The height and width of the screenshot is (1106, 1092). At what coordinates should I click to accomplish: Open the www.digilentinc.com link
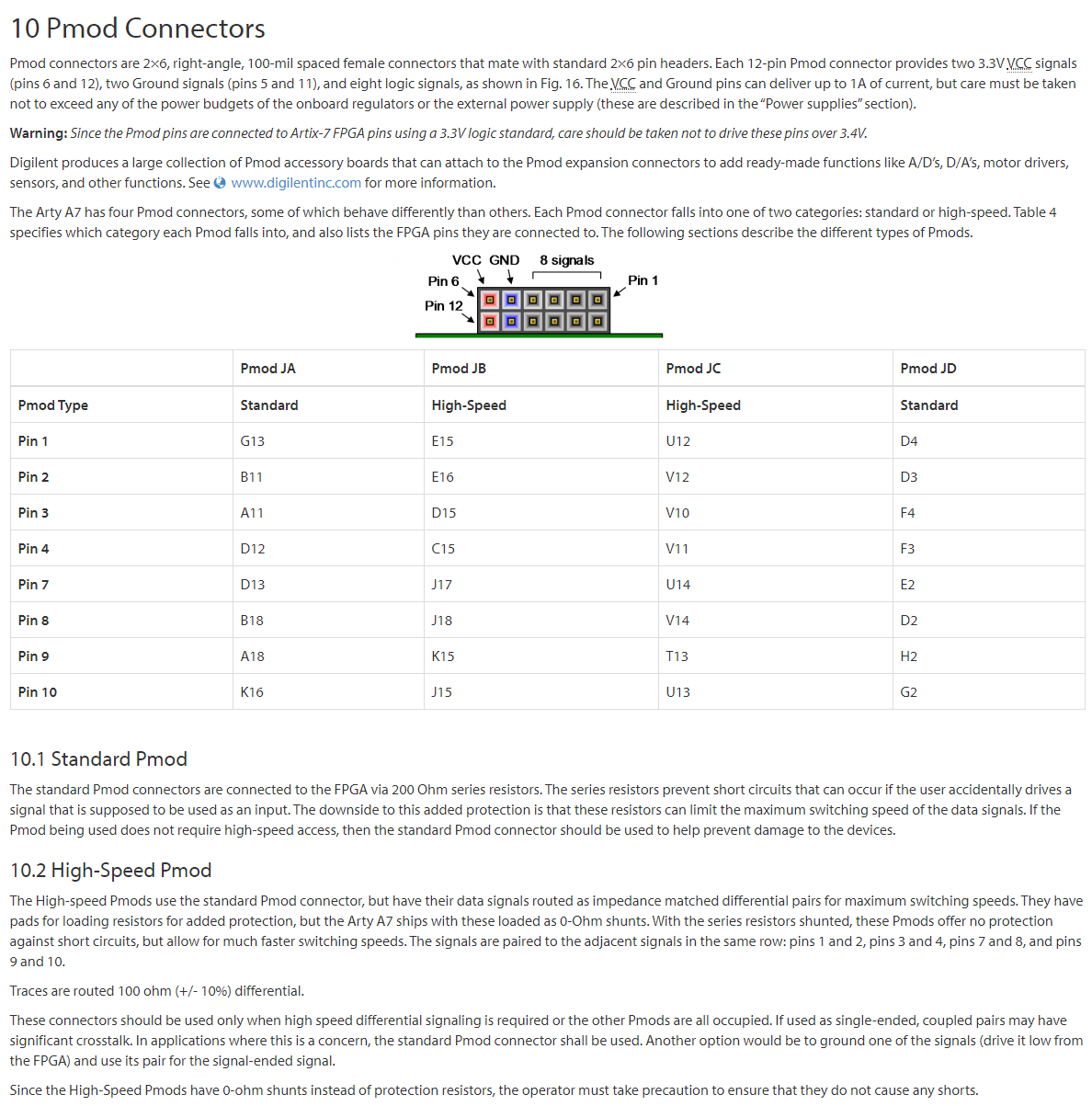click(296, 183)
